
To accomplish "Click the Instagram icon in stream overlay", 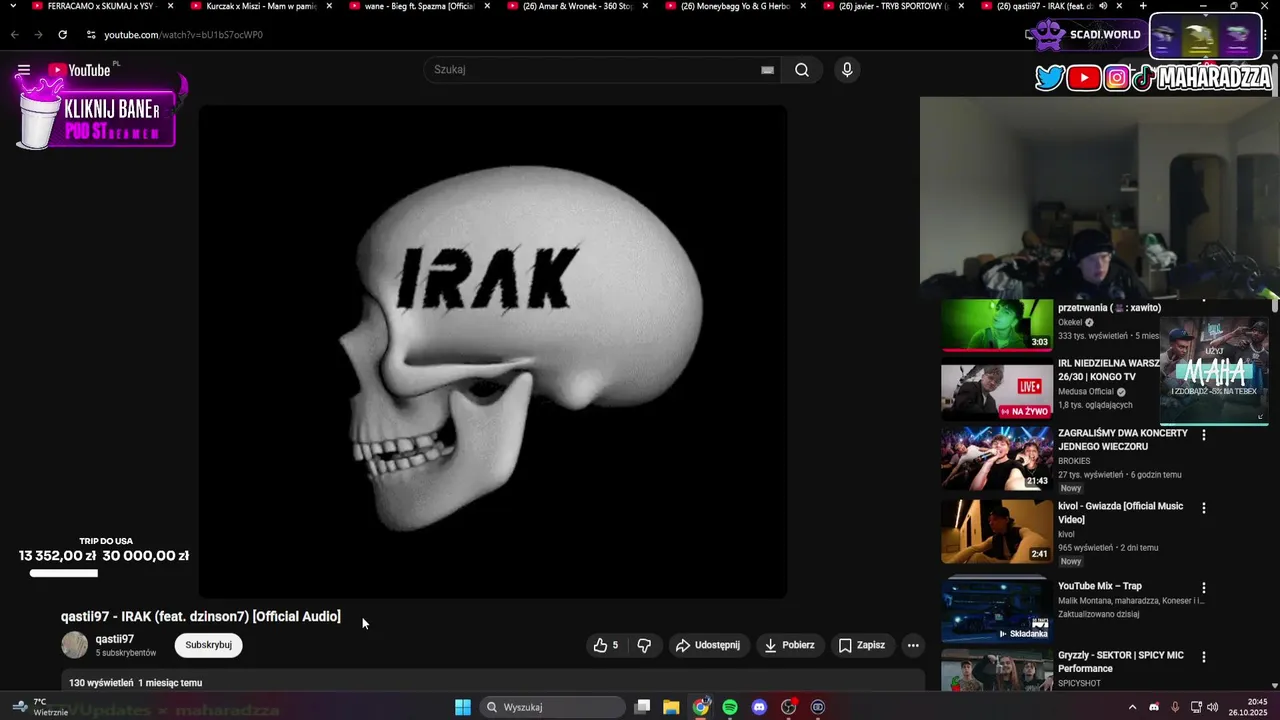I will click(x=1117, y=78).
